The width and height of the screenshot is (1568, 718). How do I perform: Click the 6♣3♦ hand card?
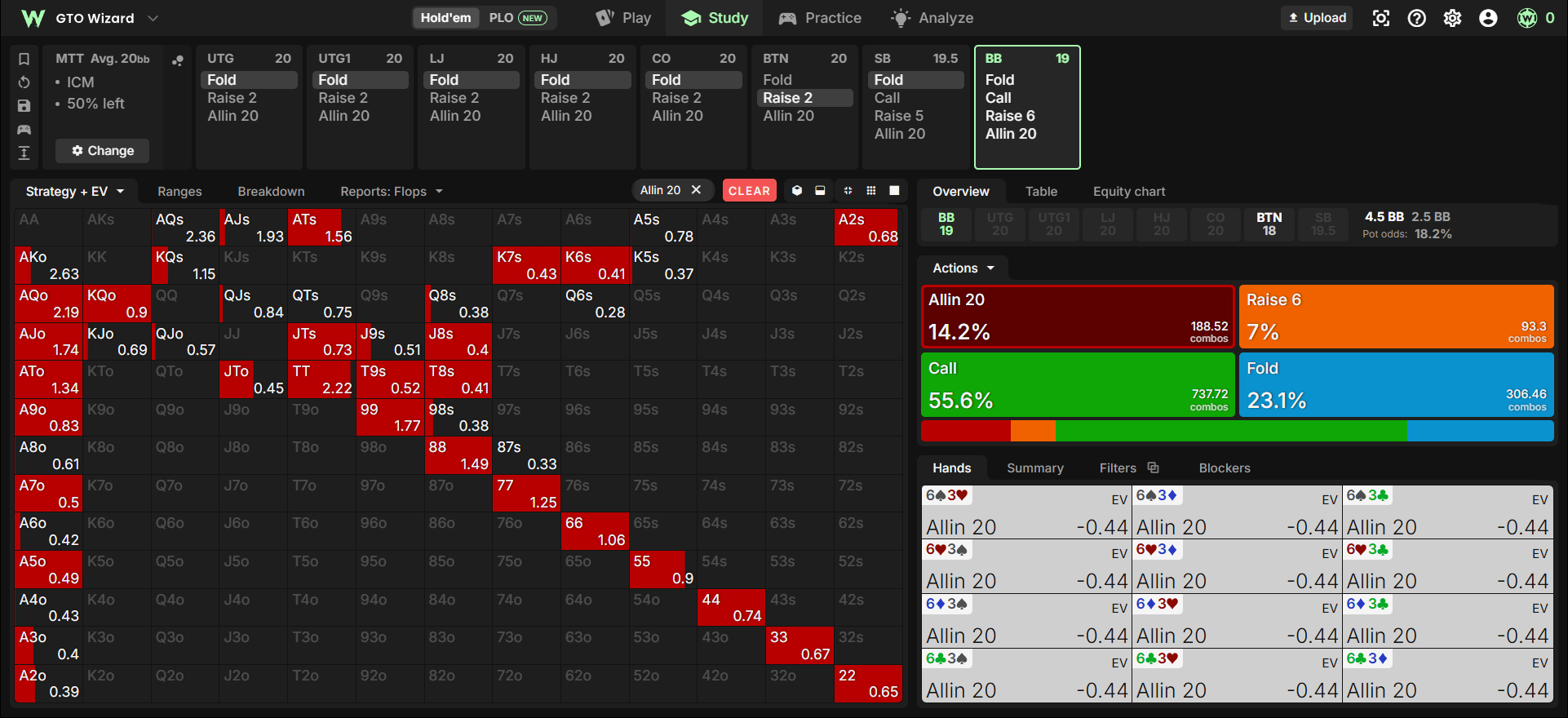click(x=1447, y=675)
